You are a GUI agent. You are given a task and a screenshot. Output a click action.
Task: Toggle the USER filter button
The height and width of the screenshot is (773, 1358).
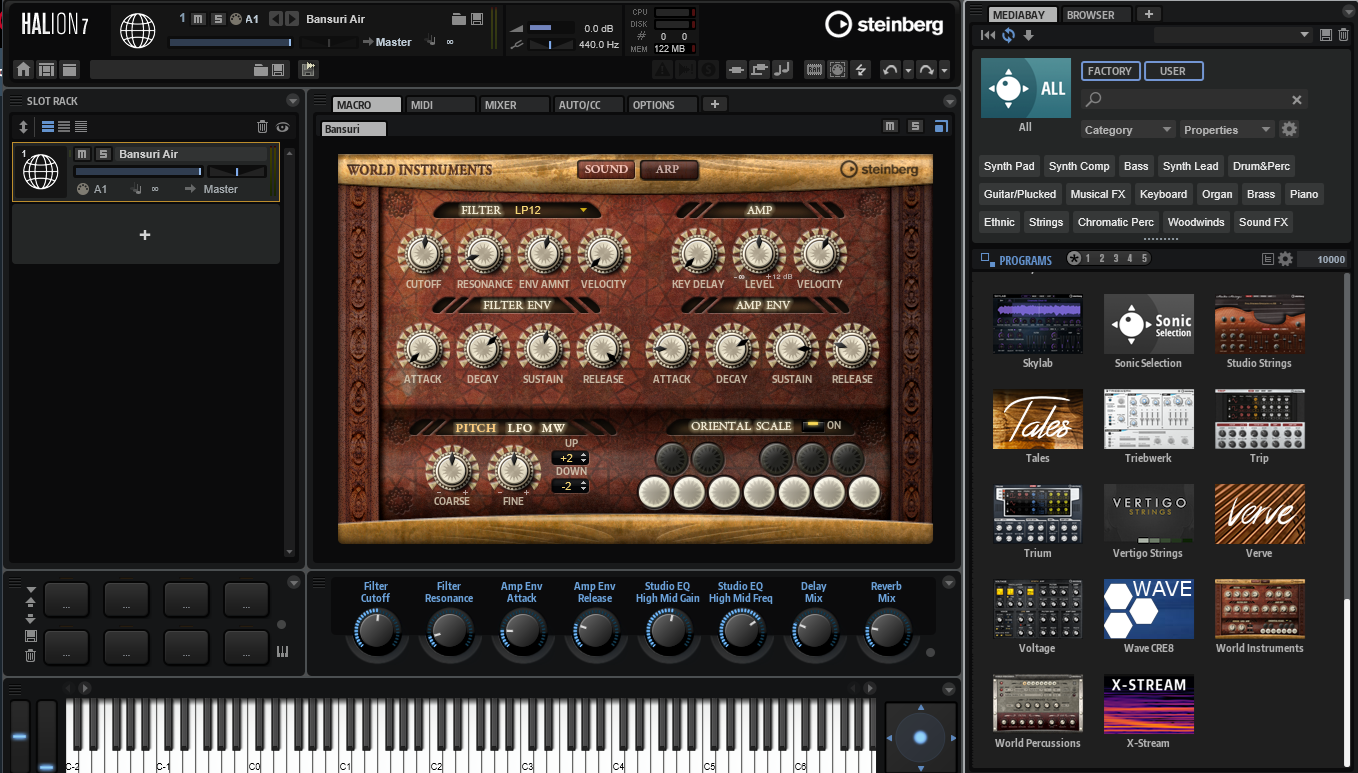[1173, 71]
